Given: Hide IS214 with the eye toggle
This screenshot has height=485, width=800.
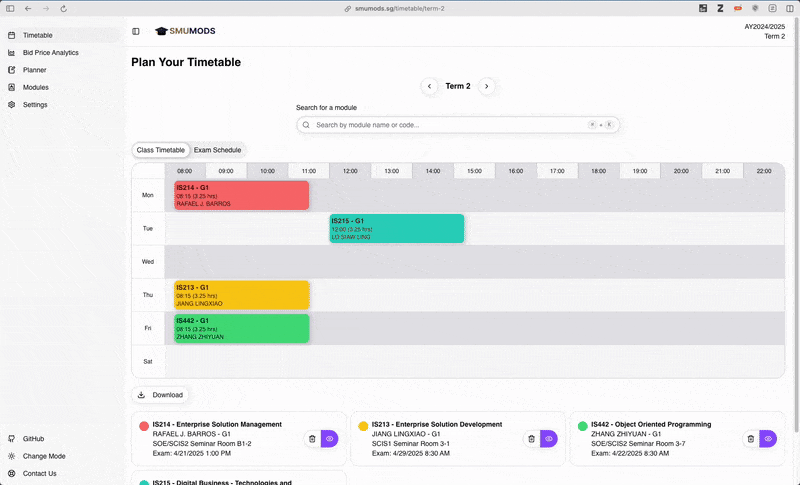Looking at the screenshot, I should click(329, 438).
